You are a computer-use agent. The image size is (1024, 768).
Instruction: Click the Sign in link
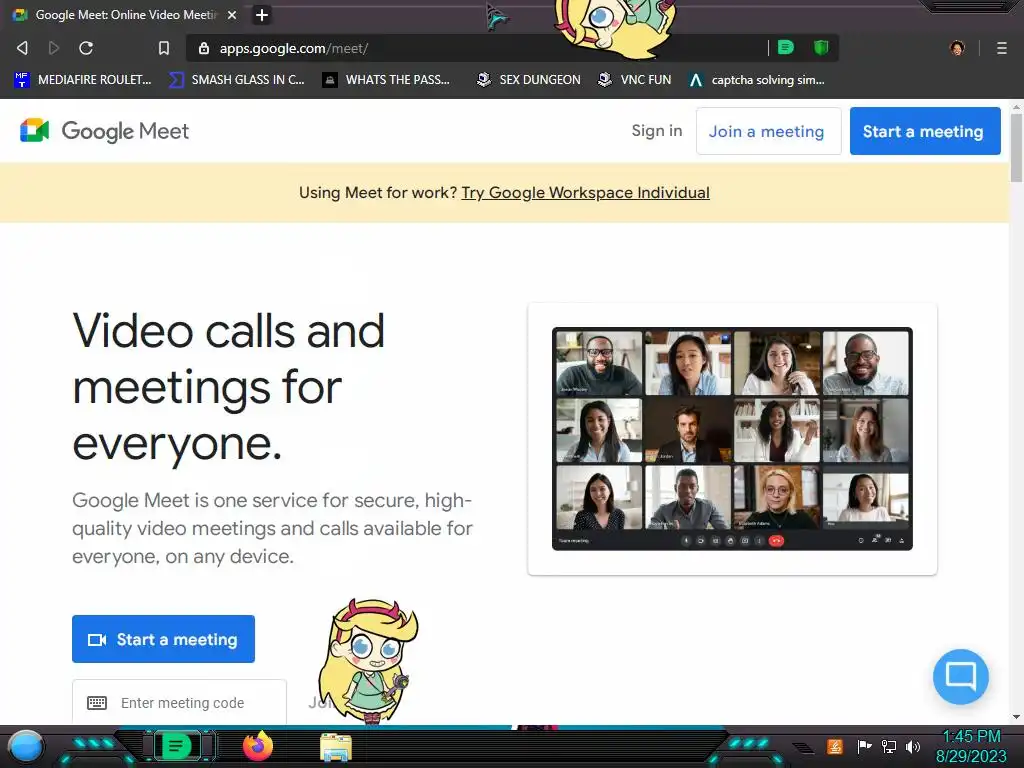[656, 131]
